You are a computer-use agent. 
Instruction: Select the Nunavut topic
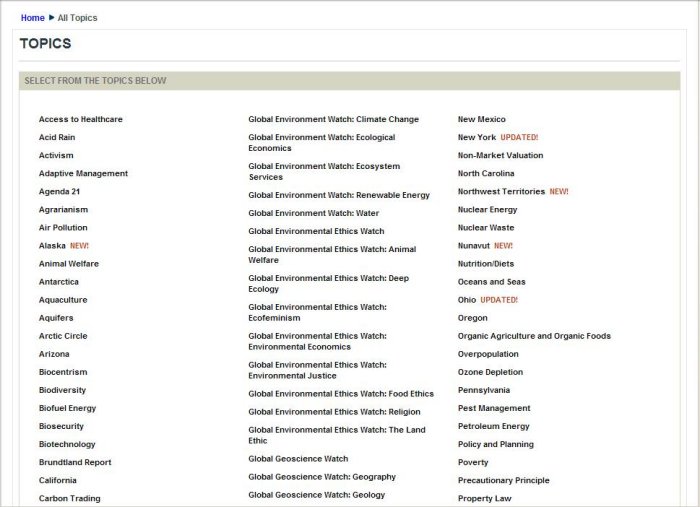pyautogui.click(x=474, y=246)
